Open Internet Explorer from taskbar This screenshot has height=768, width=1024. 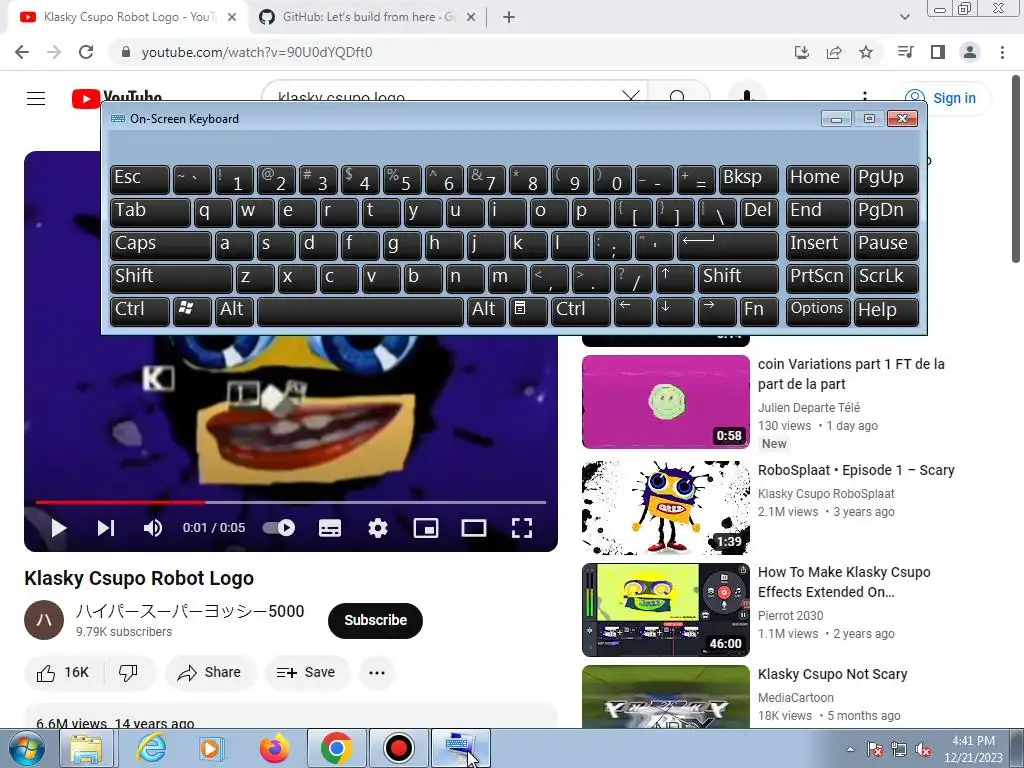click(151, 748)
